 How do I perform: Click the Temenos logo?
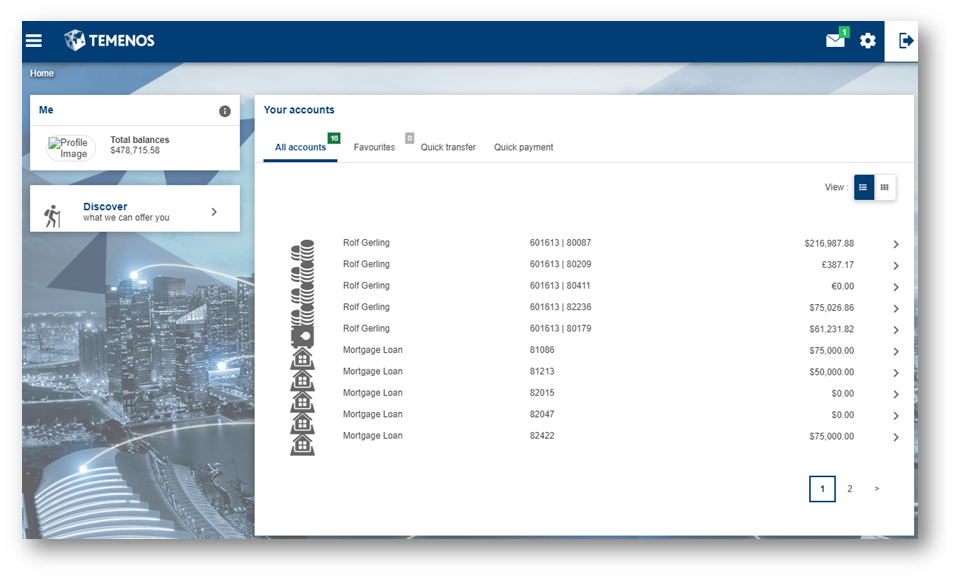coord(109,41)
